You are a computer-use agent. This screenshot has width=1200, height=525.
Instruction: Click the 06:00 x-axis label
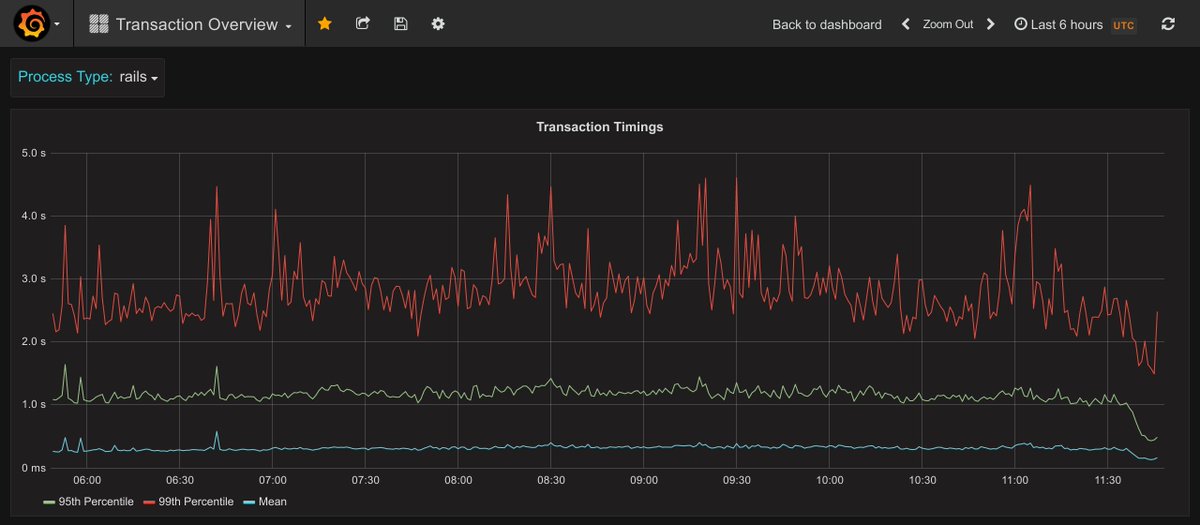pos(87,480)
